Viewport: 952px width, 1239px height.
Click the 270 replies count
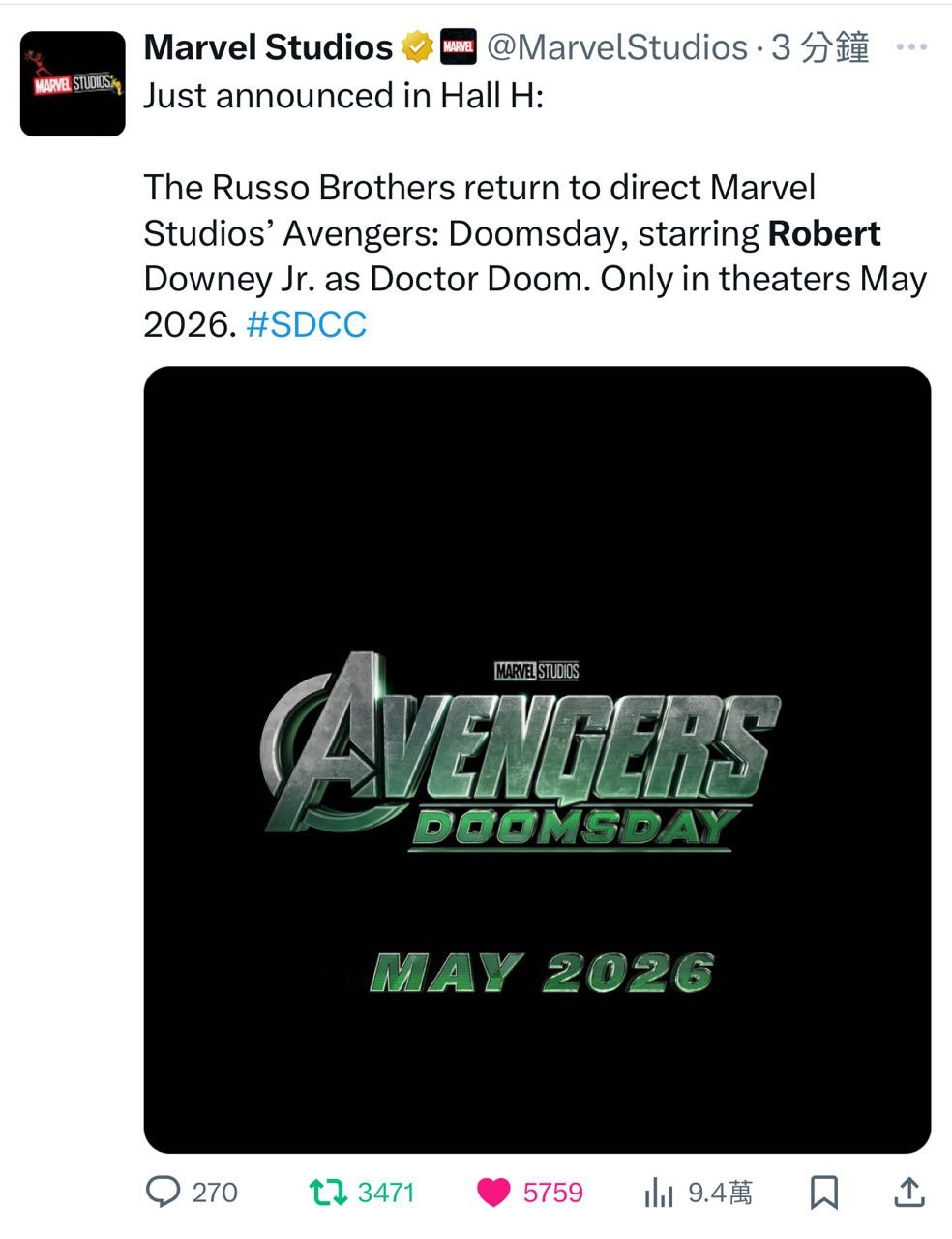(215, 1192)
